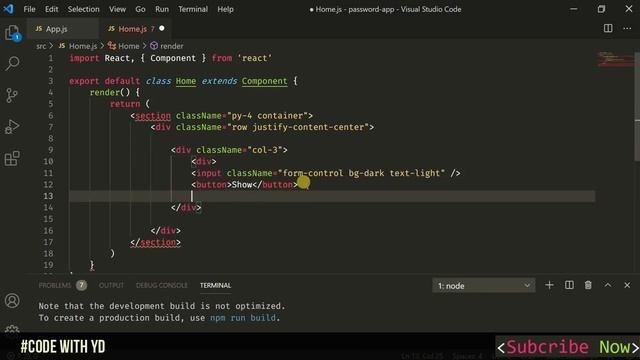Viewport: 640px width, 360px height.
Task: Switch to the Debug Console tab
Action: pos(162,285)
